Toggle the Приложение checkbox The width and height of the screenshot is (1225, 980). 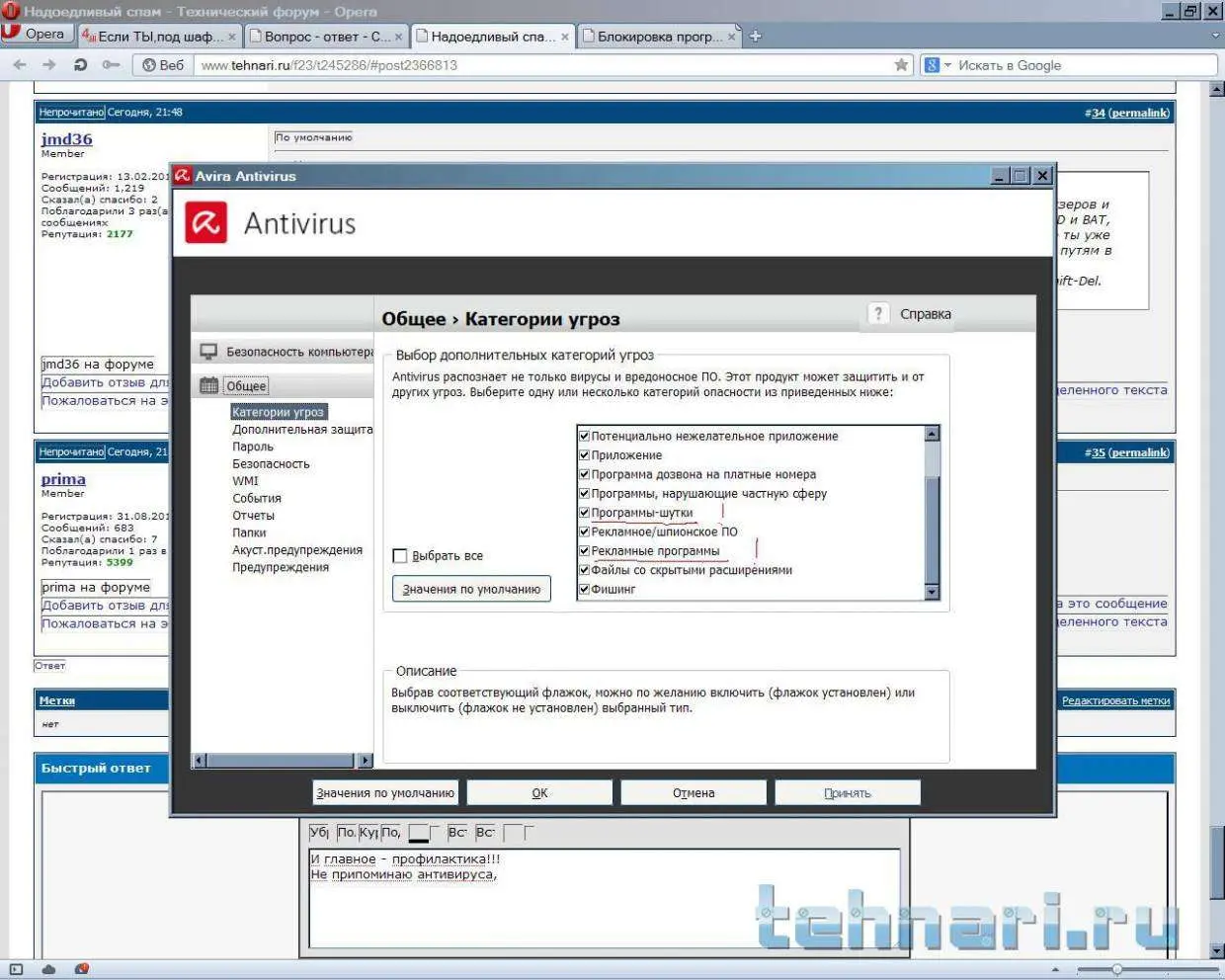pos(584,455)
